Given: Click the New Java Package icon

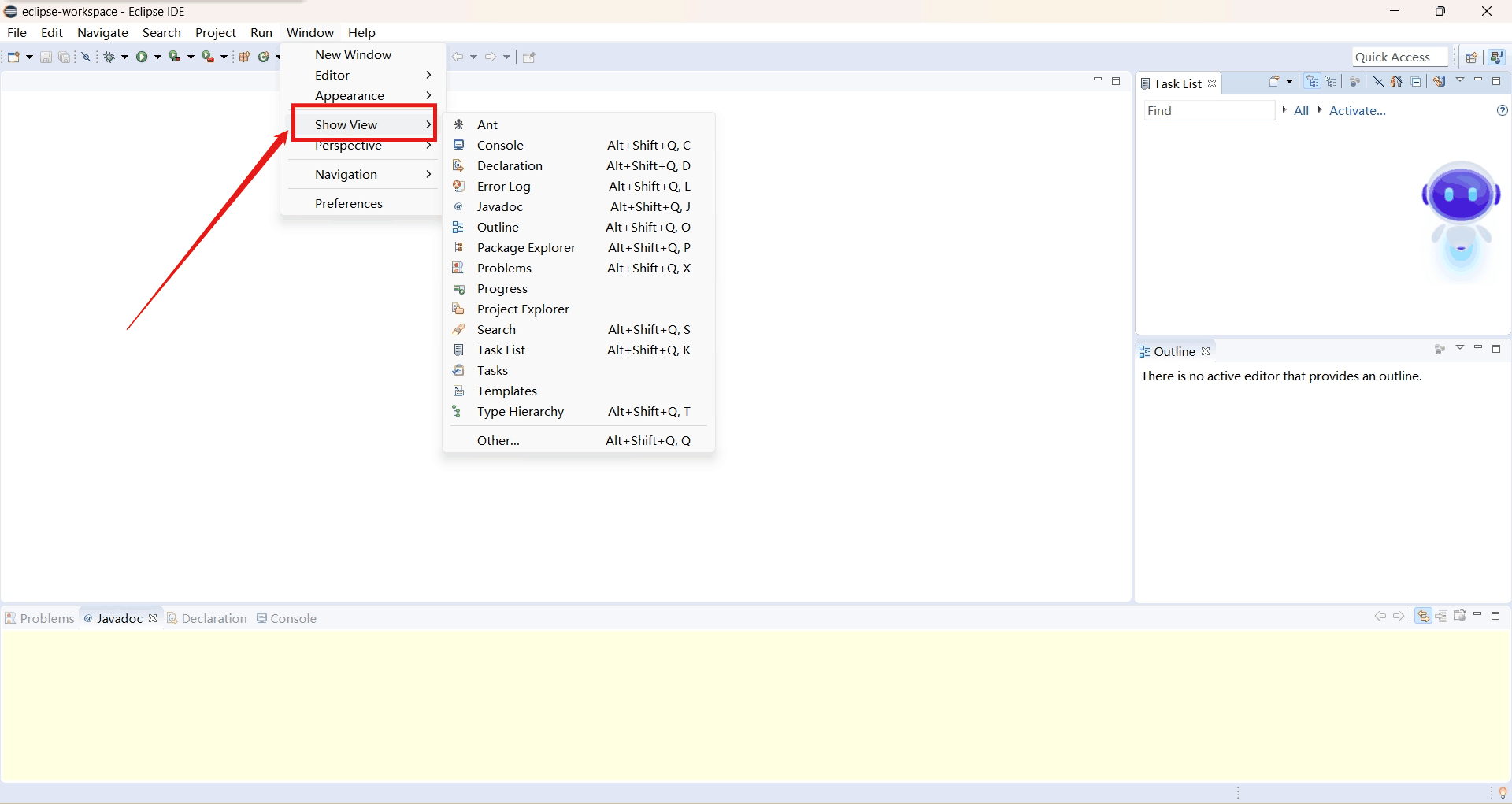Looking at the screenshot, I should [x=244, y=57].
